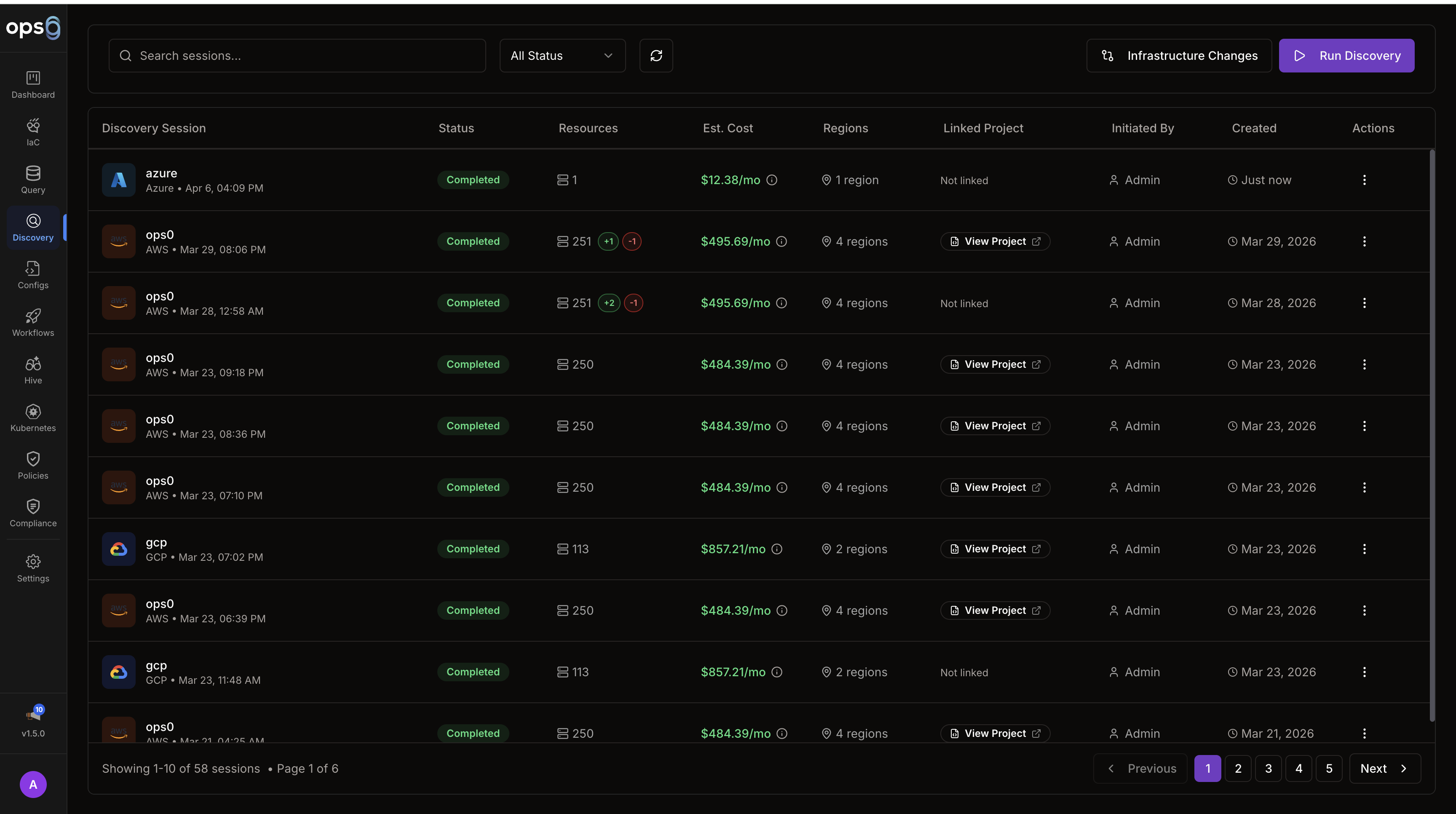The height and width of the screenshot is (814, 1456).
Task: Open Infrastructure Changes
Action: (1178, 55)
